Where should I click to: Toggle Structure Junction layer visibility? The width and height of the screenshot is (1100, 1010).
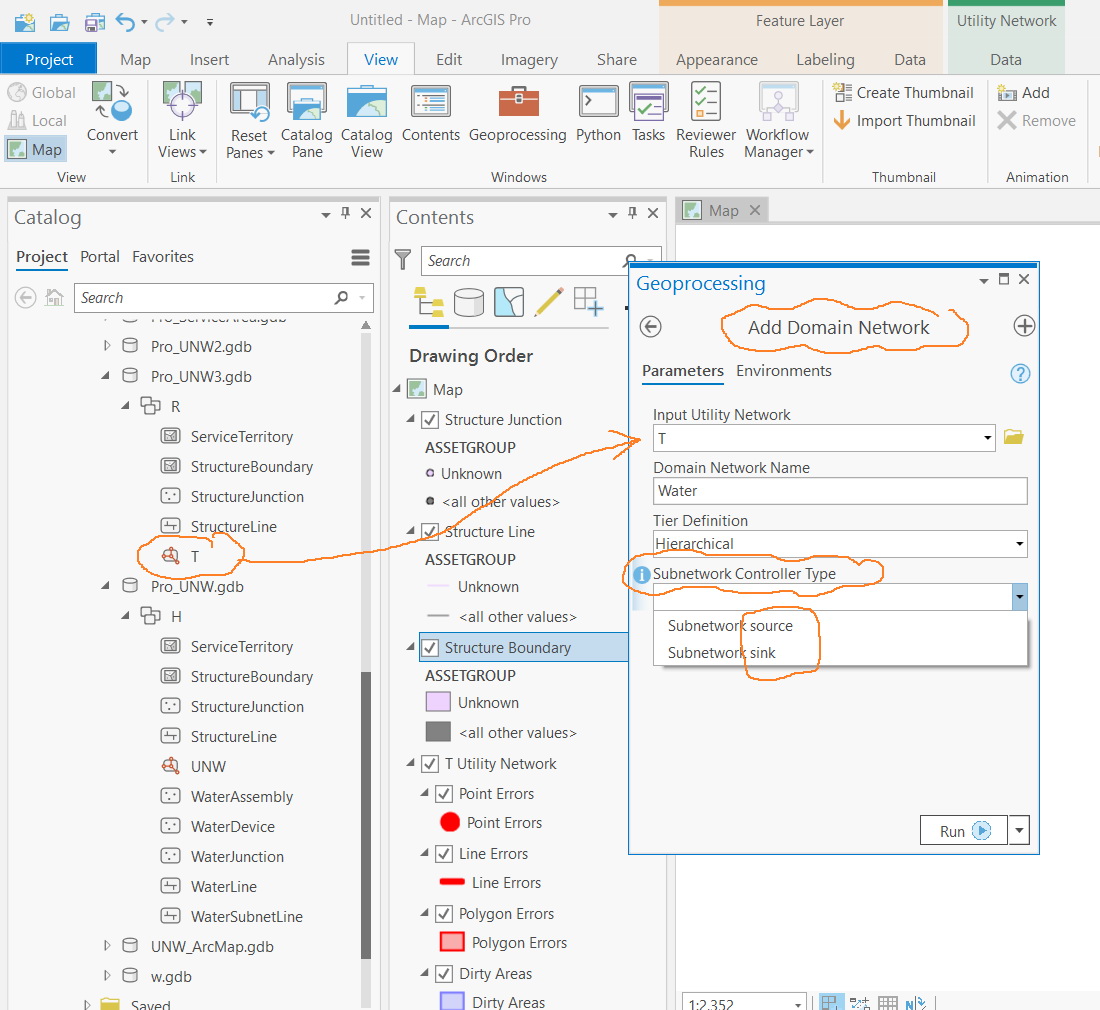(x=430, y=420)
